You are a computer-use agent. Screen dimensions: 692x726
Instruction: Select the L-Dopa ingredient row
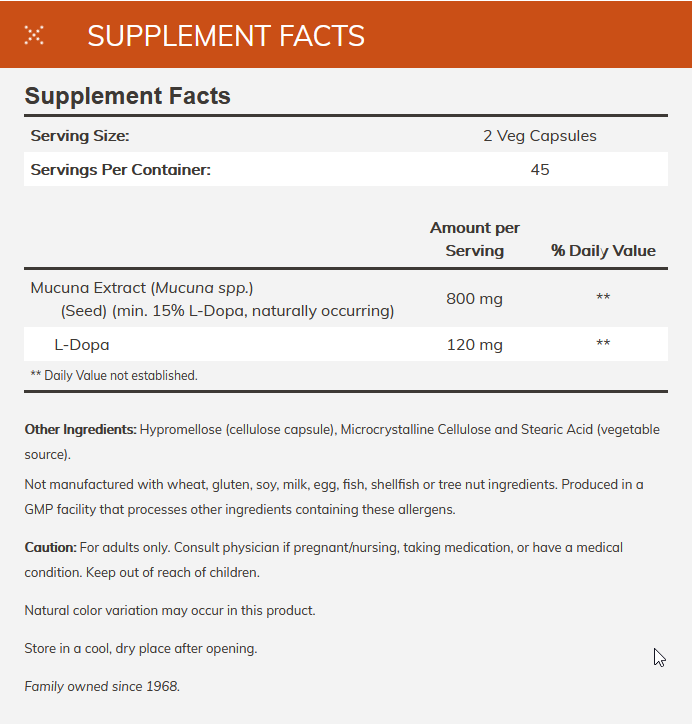[x=81, y=344]
